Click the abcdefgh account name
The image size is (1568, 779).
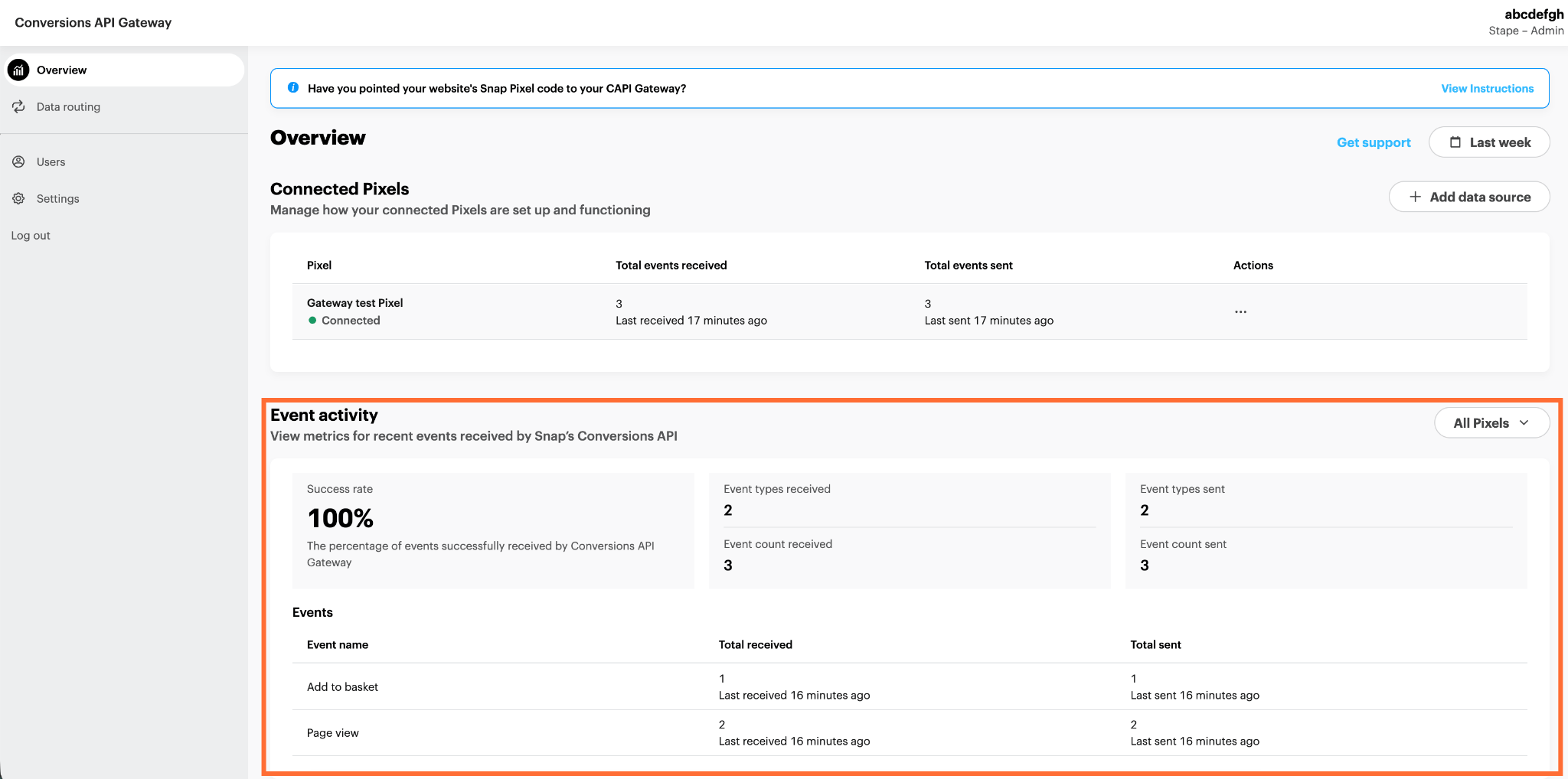pos(1534,15)
